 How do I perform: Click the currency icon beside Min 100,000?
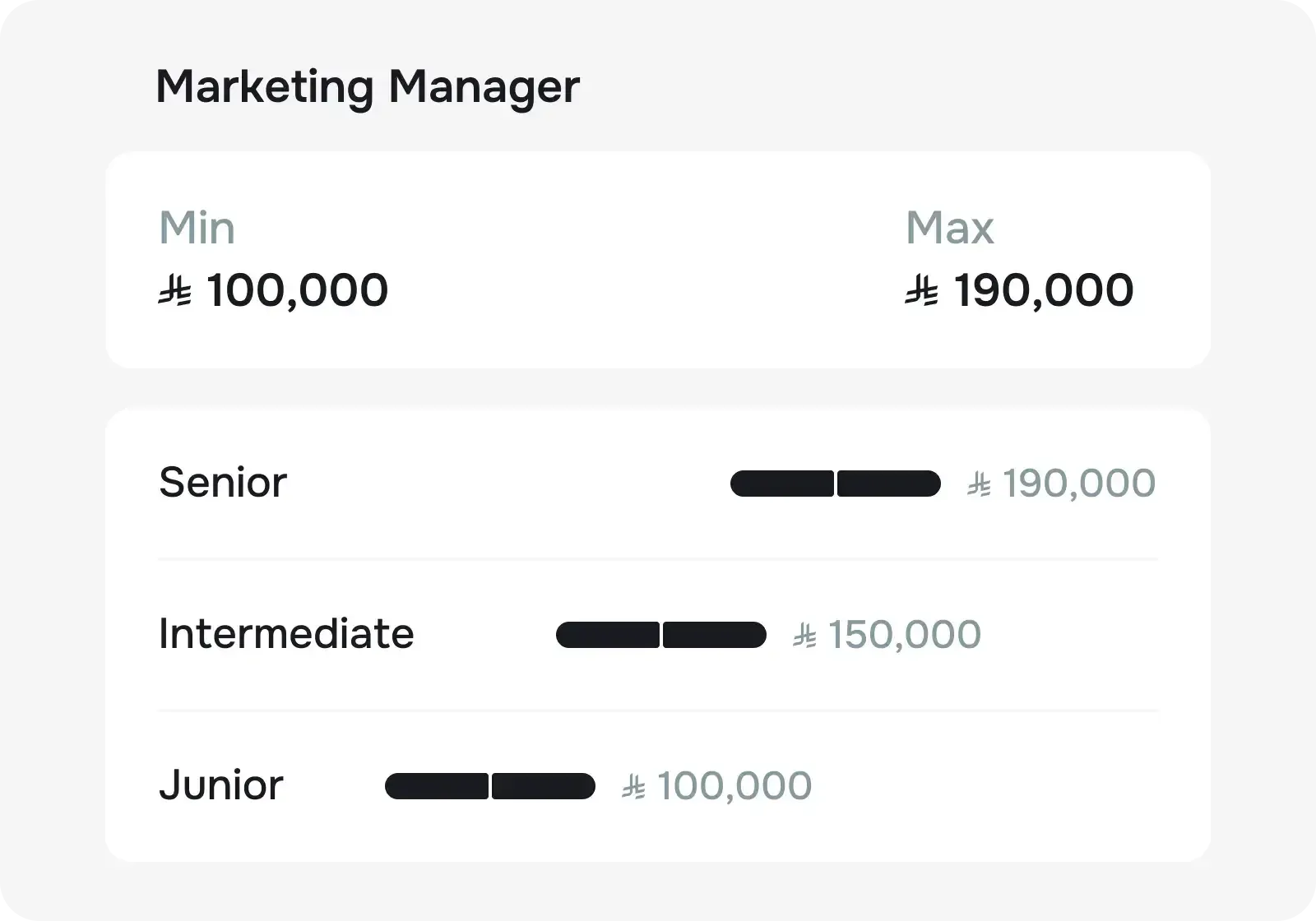pos(174,291)
